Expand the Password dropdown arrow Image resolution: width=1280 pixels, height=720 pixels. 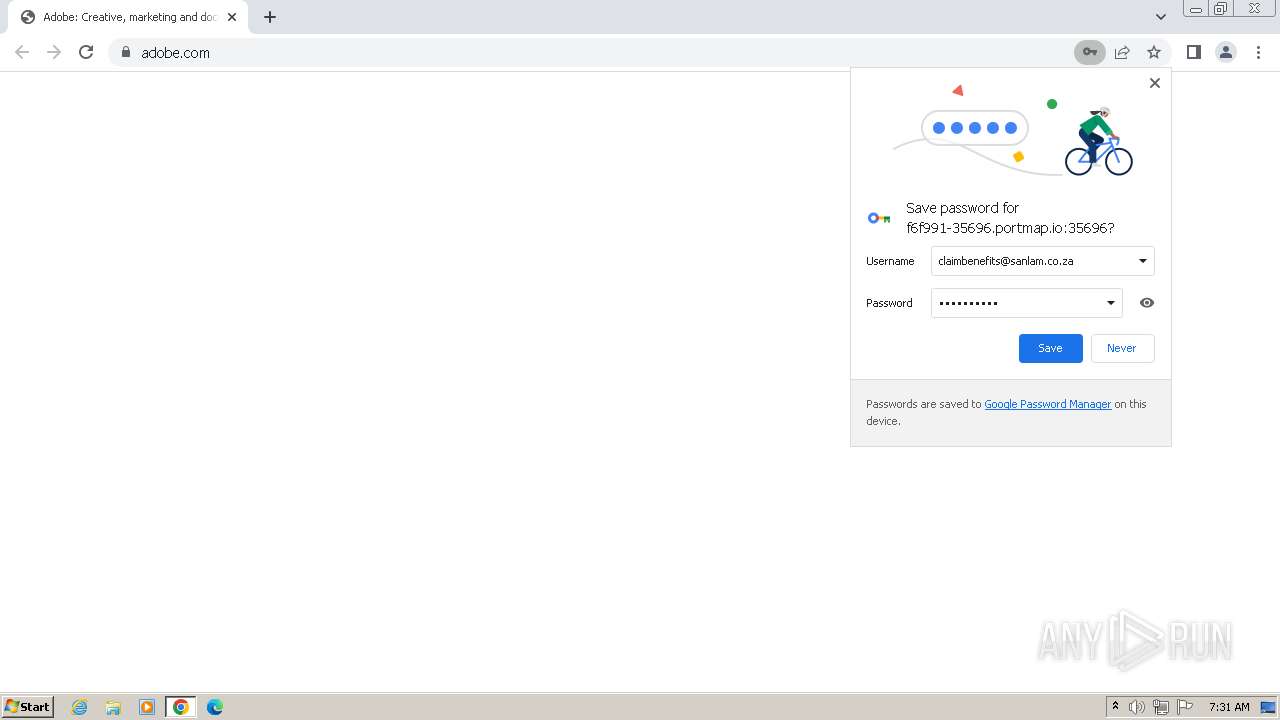pyautogui.click(x=1111, y=303)
